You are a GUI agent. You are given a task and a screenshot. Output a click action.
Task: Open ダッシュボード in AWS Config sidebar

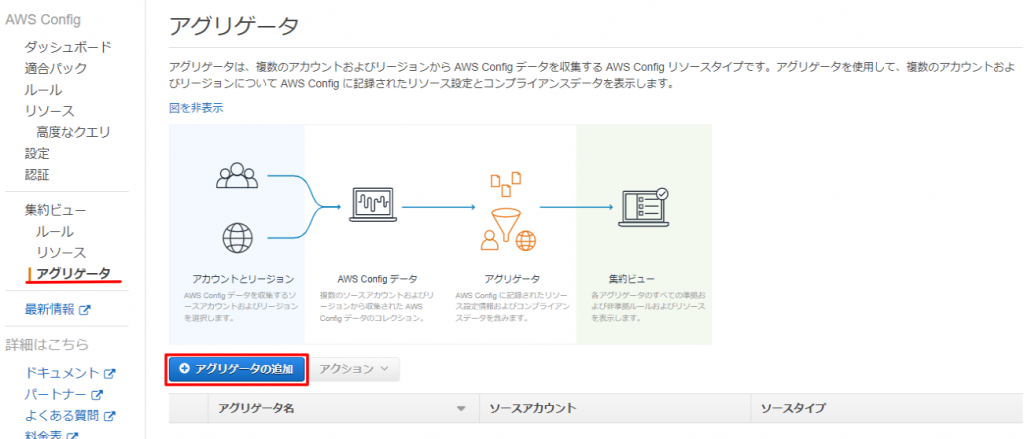click(x=68, y=47)
